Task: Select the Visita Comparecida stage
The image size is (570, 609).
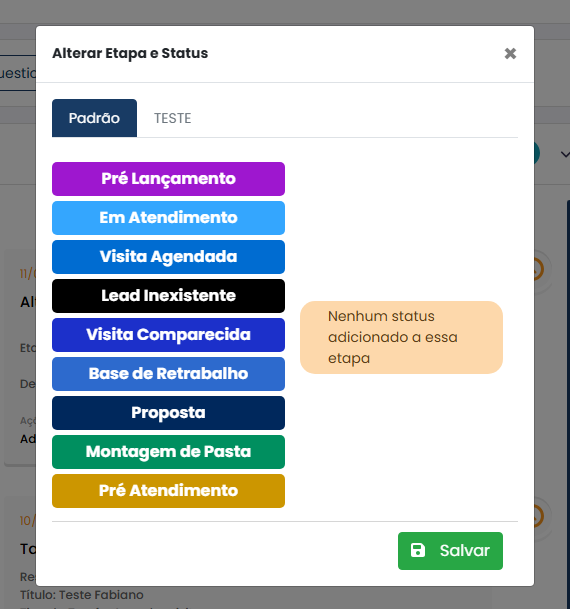Action: point(169,335)
